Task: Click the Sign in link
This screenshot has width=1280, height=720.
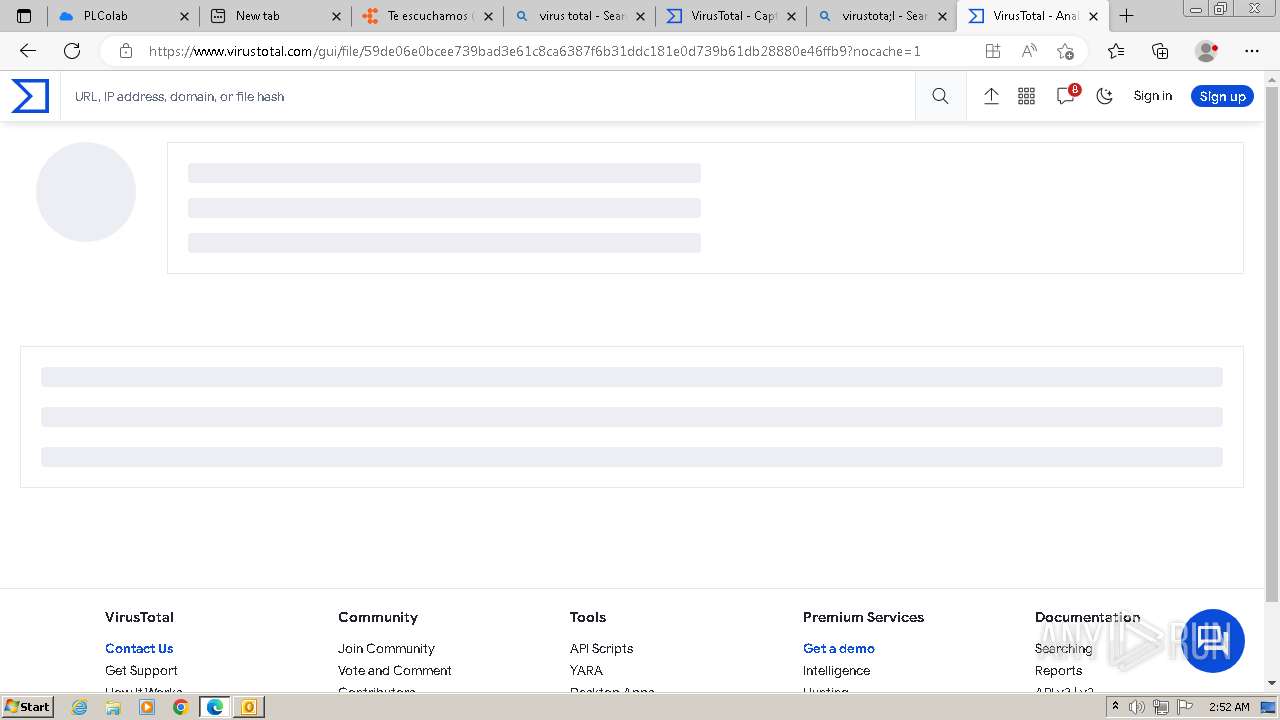Action: coord(1152,96)
